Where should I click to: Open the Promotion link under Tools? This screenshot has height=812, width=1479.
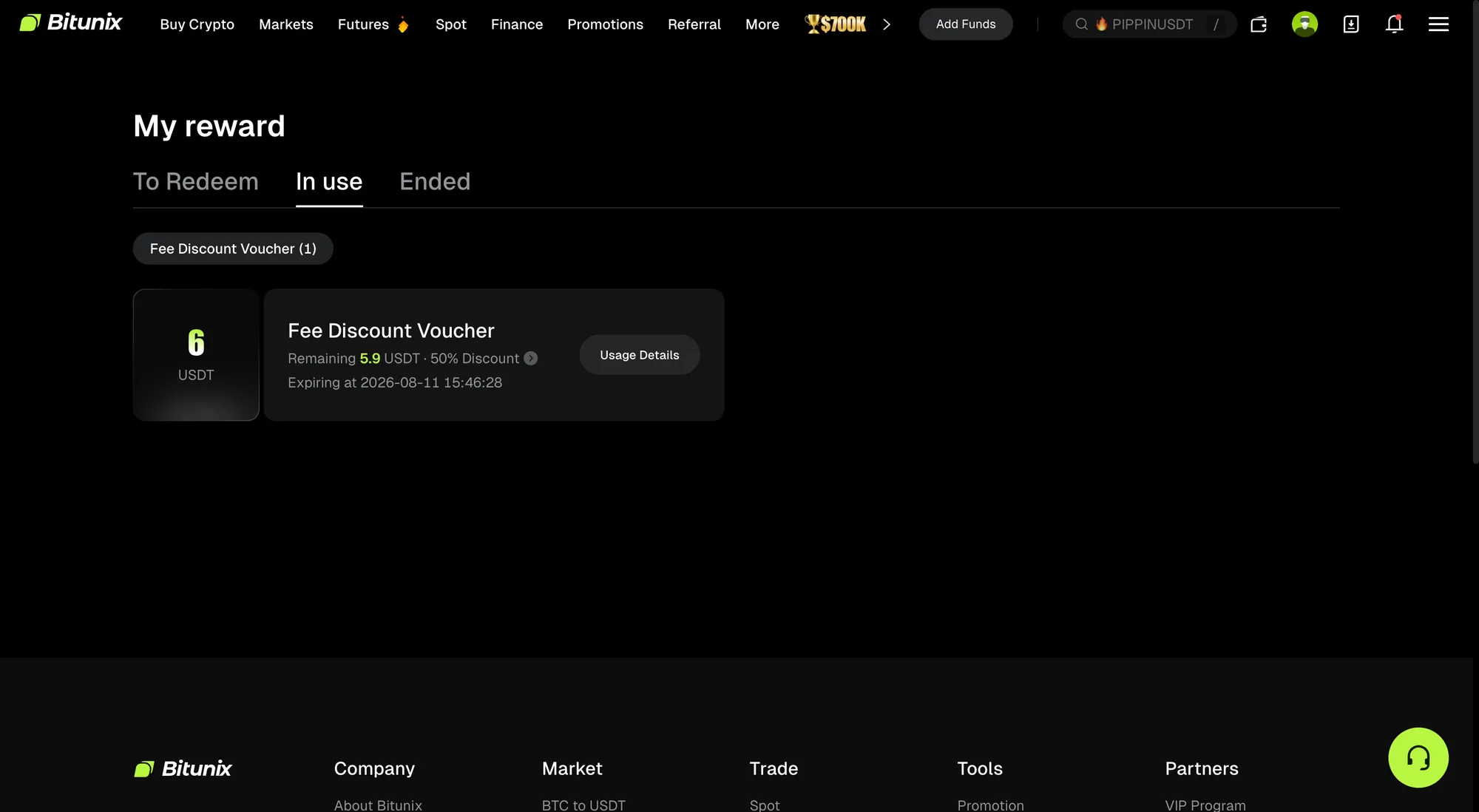(990, 805)
